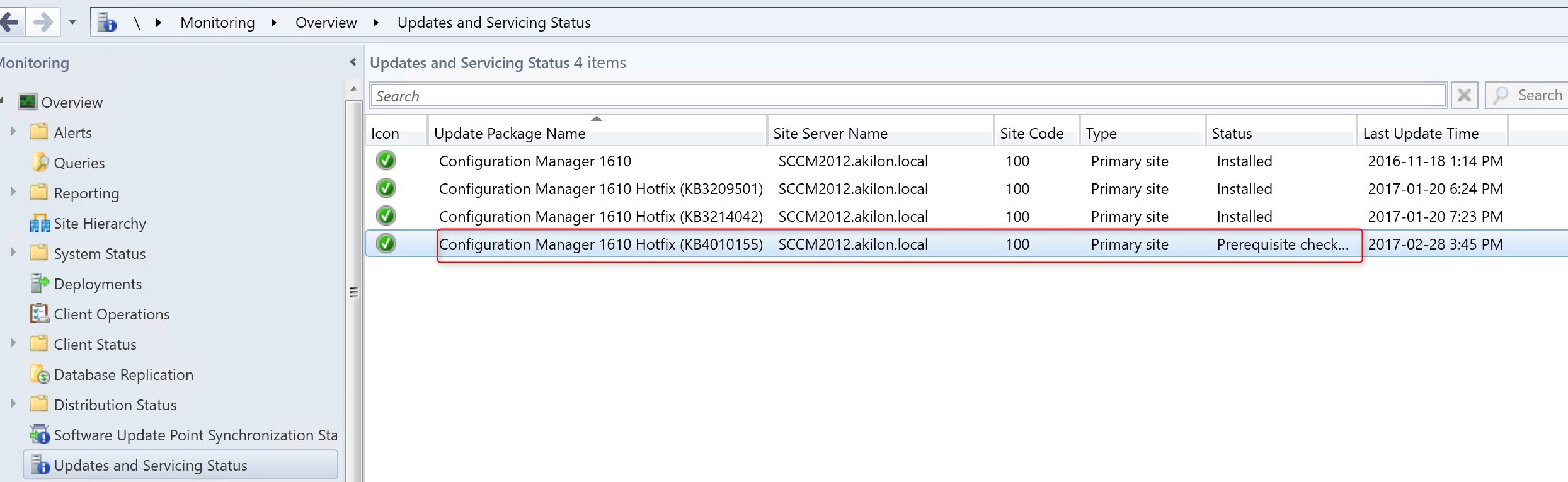Click the Site Hierarchy icon
The width and height of the screenshot is (1568, 482).
pyautogui.click(x=40, y=224)
